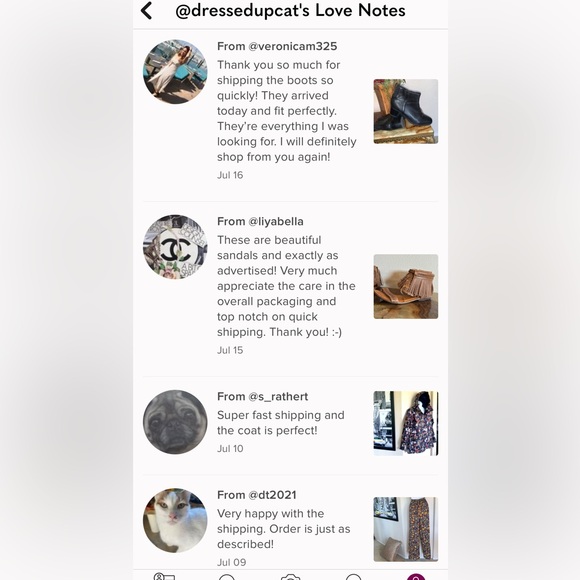580x580 pixels.
Task: View the black boots listing thumbnail
Action: tap(406, 111)
